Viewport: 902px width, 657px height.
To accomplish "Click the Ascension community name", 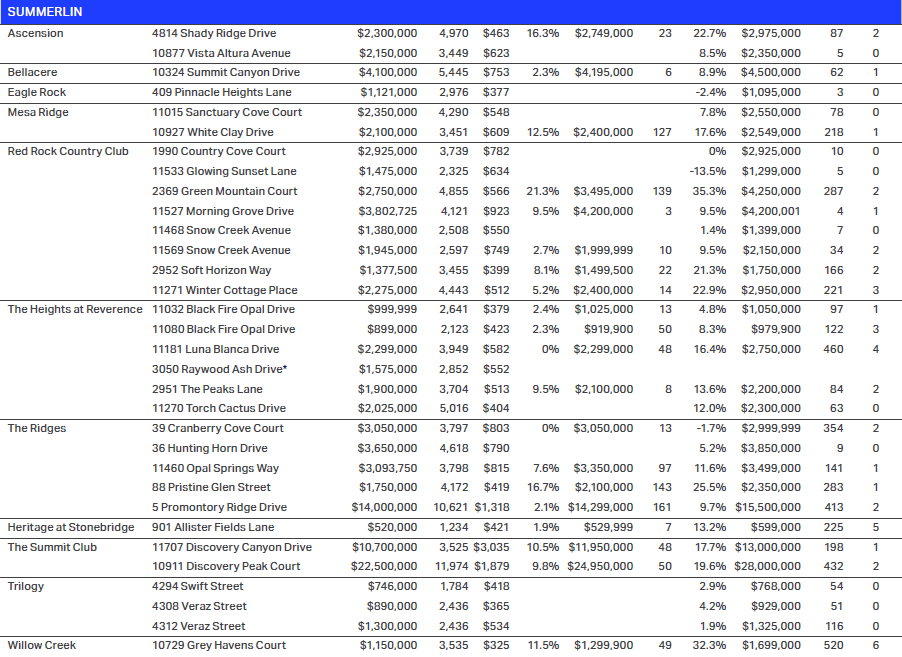I will coord(36,33).
